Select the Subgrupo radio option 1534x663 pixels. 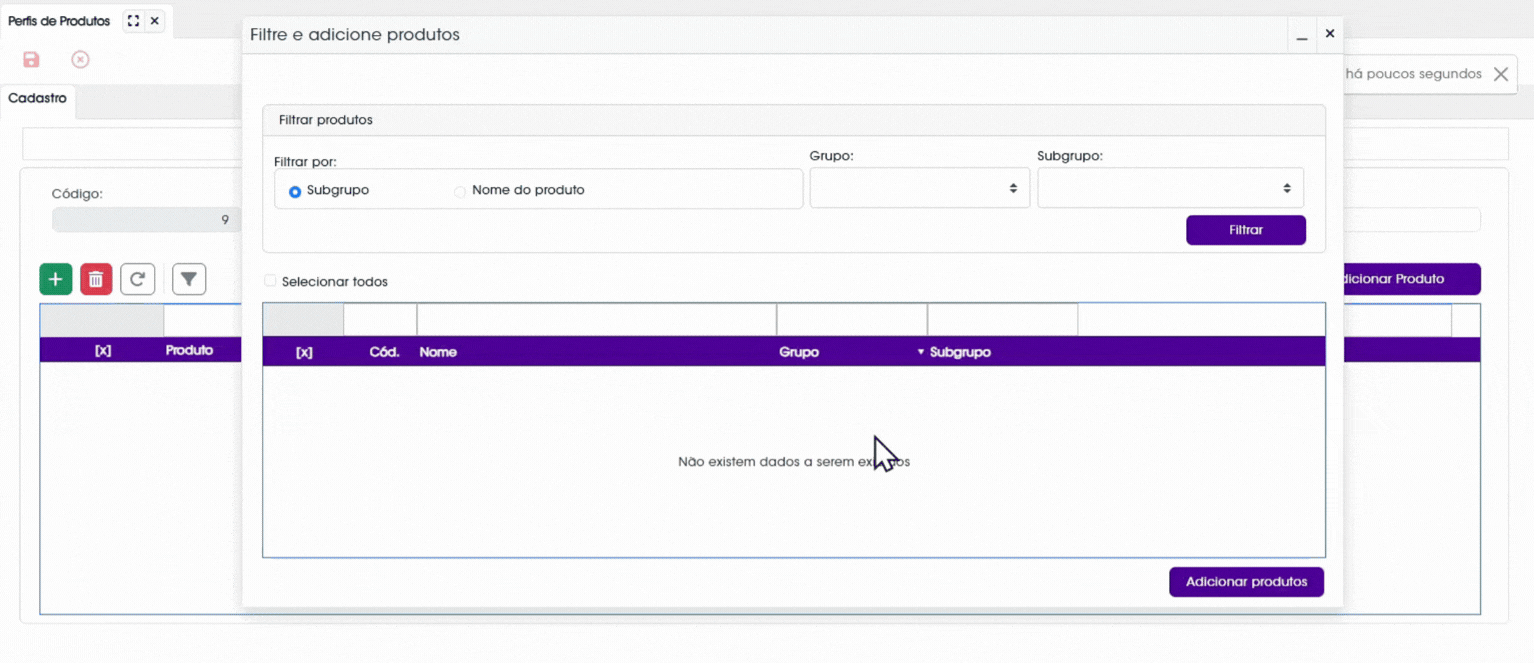[x=295, y=191]
